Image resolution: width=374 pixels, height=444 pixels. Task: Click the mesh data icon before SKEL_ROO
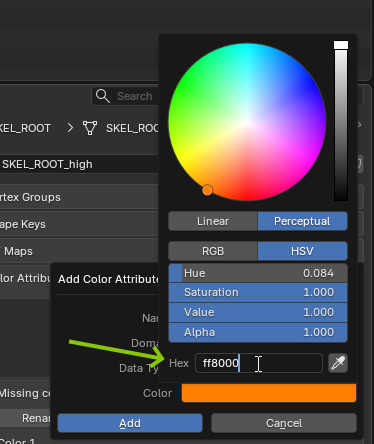click(90, 128)
